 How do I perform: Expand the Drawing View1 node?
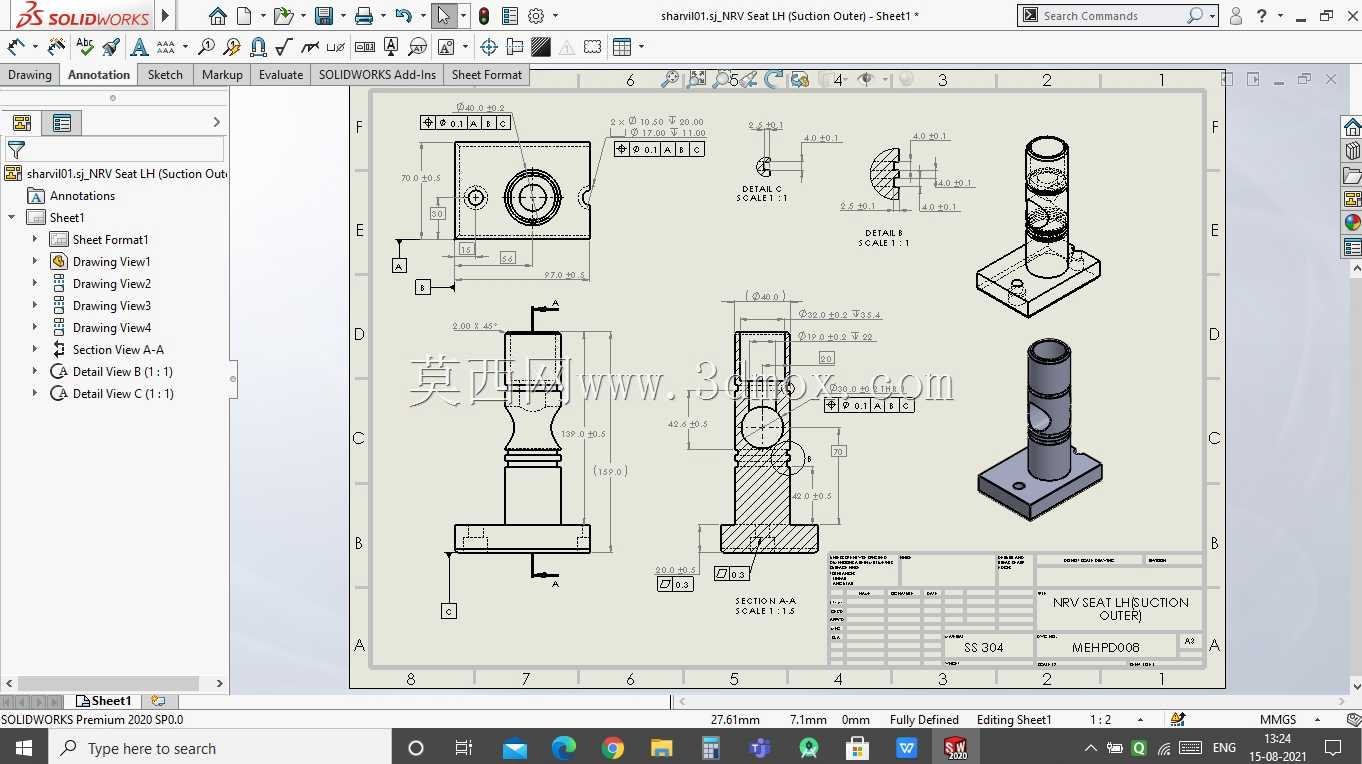(35, 262)
